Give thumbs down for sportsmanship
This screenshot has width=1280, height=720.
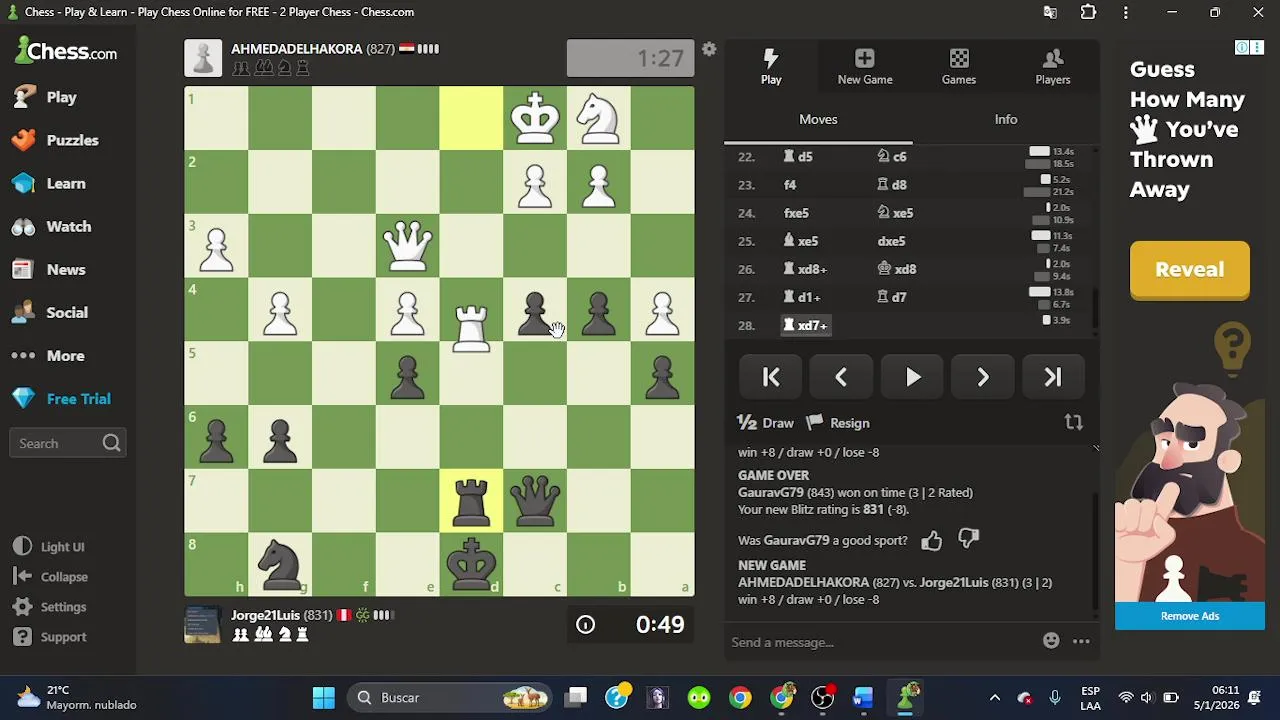(x=968, y=540)
